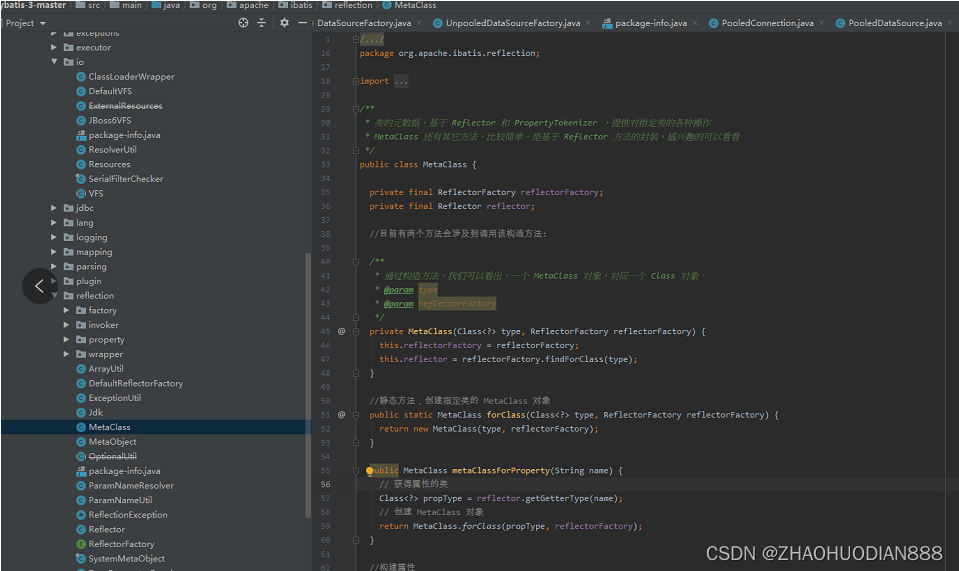Expand the folded header comment on line 1
959x571 pixels.
tap(355, 39)
